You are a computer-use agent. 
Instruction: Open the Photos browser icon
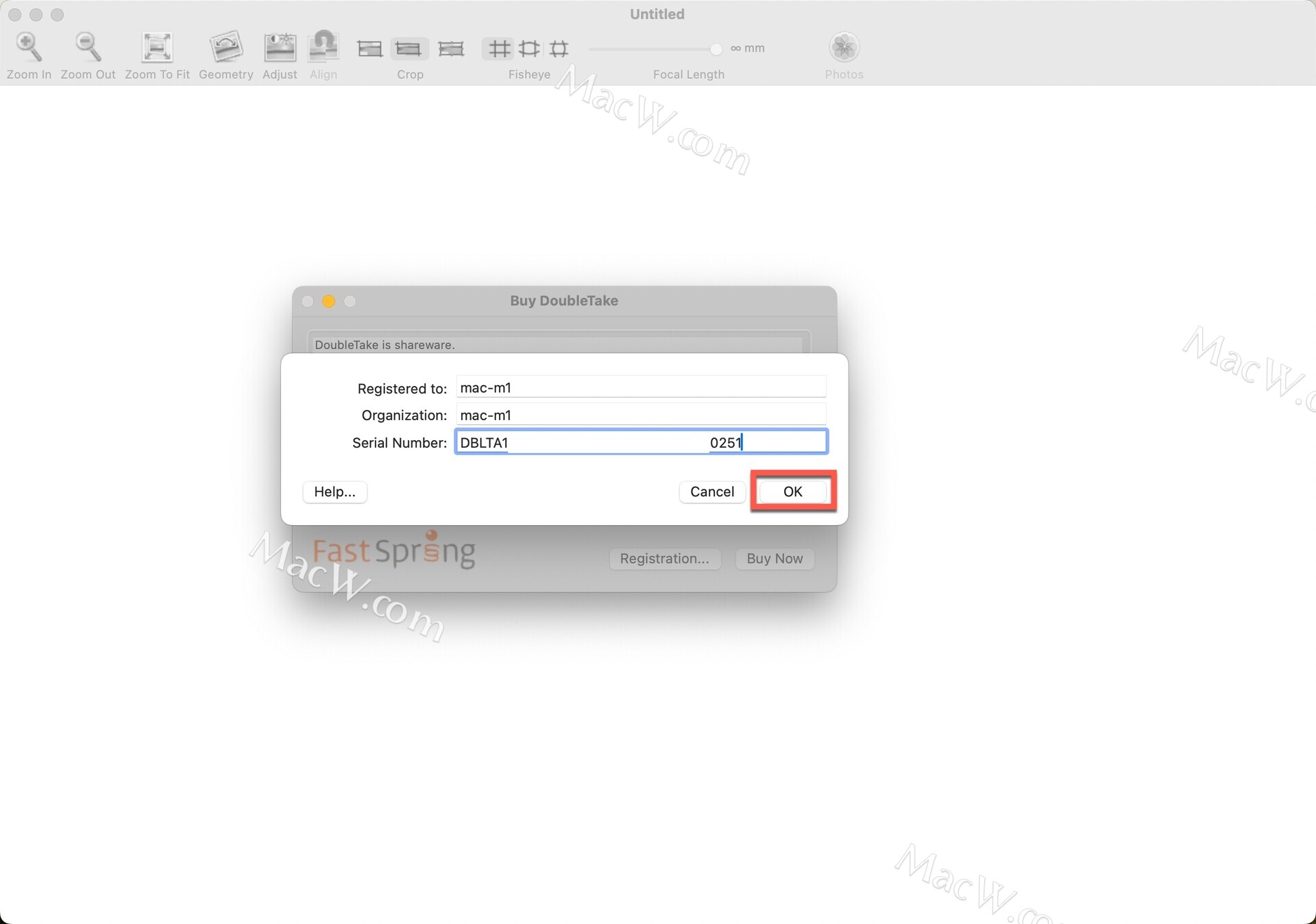844,48
